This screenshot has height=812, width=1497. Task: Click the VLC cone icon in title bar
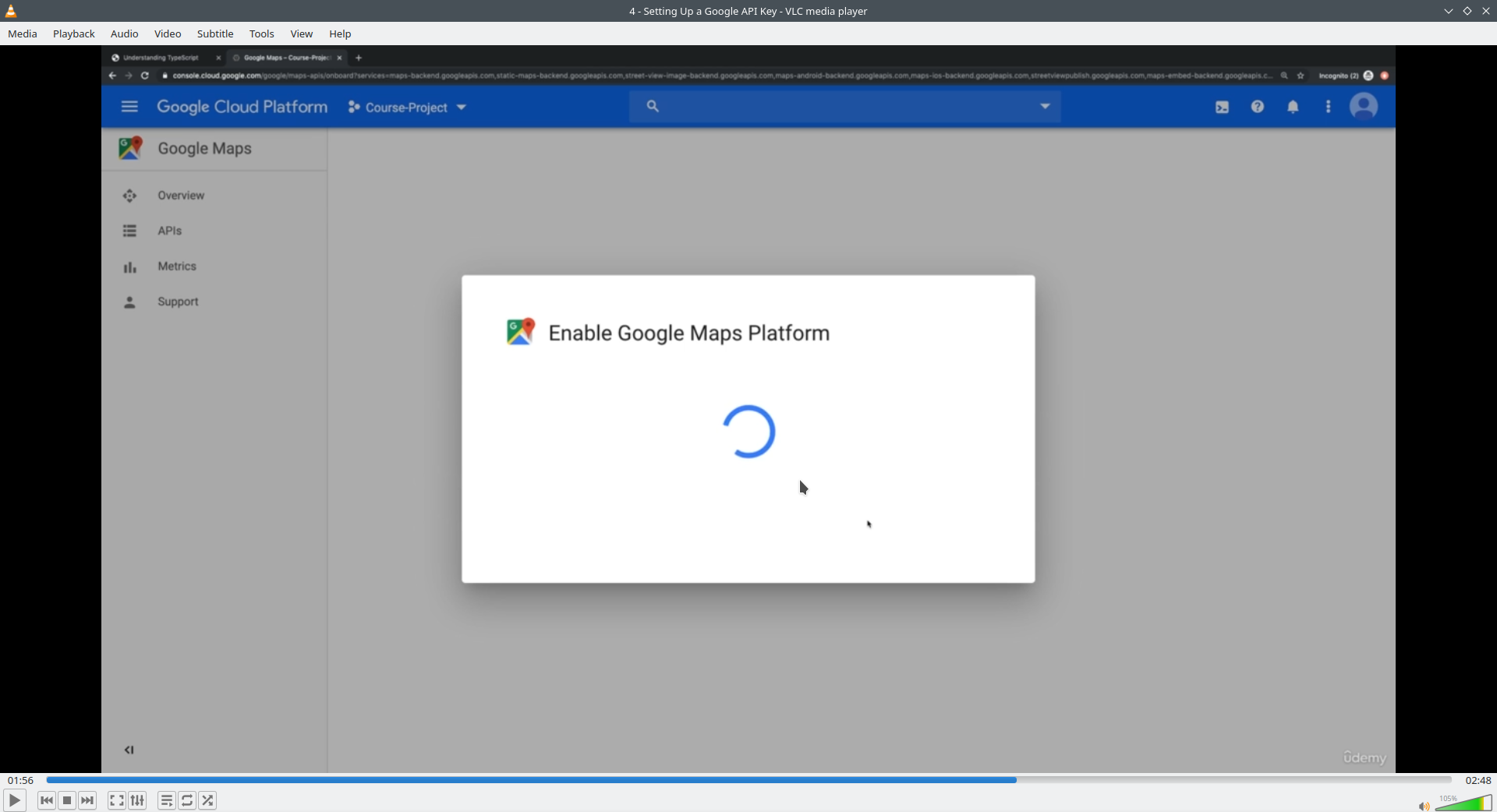tap(11, 11)
